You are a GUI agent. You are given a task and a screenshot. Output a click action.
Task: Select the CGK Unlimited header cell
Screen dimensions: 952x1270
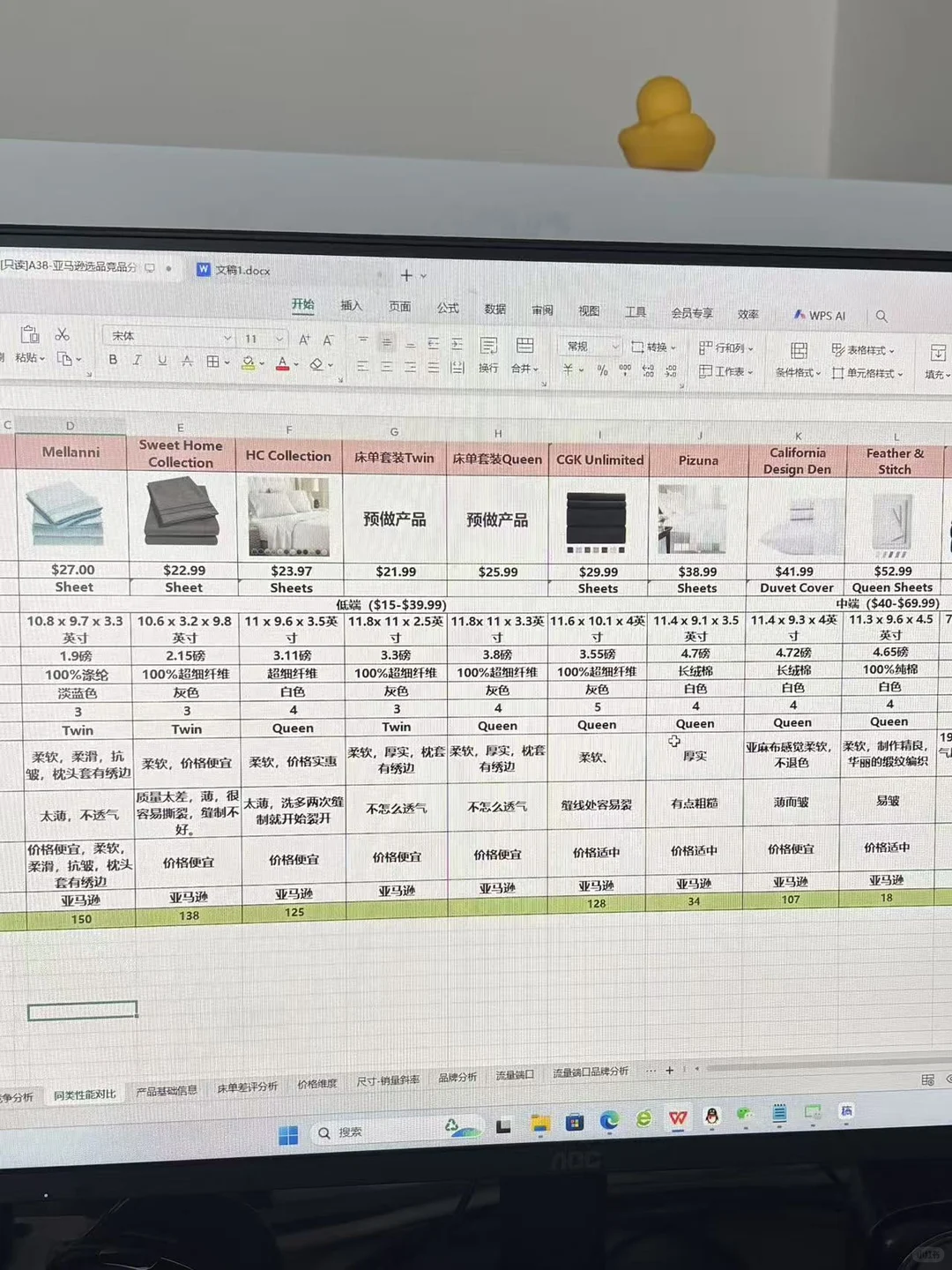click(x=600, y=459)
